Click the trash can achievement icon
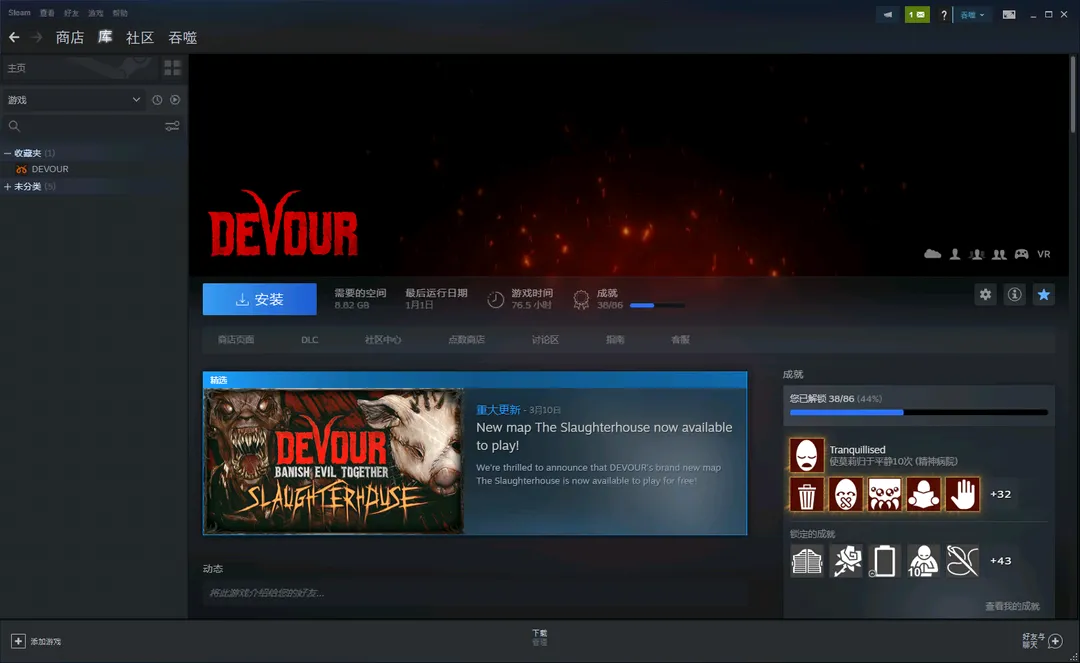The width and height of the screenshot is (1080, 663). click(807, 494)
